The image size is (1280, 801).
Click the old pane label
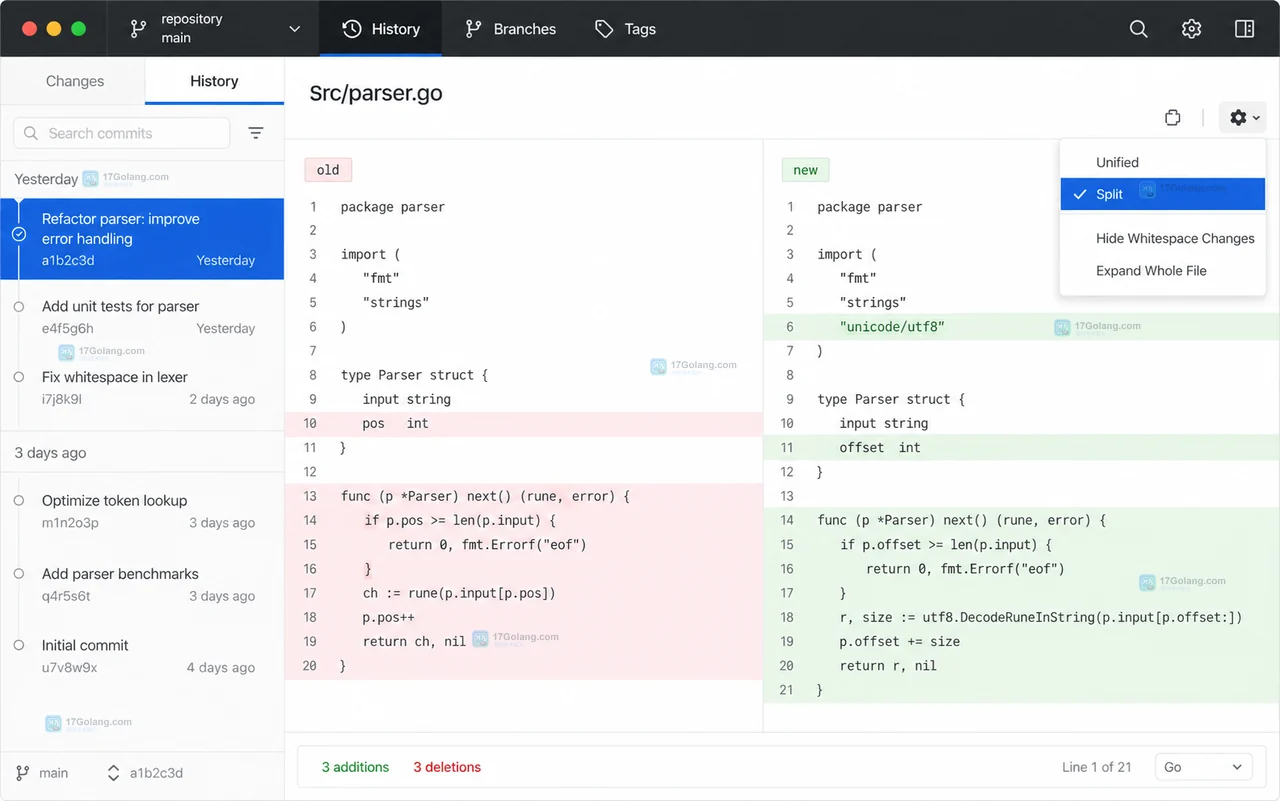pos(328,170)
